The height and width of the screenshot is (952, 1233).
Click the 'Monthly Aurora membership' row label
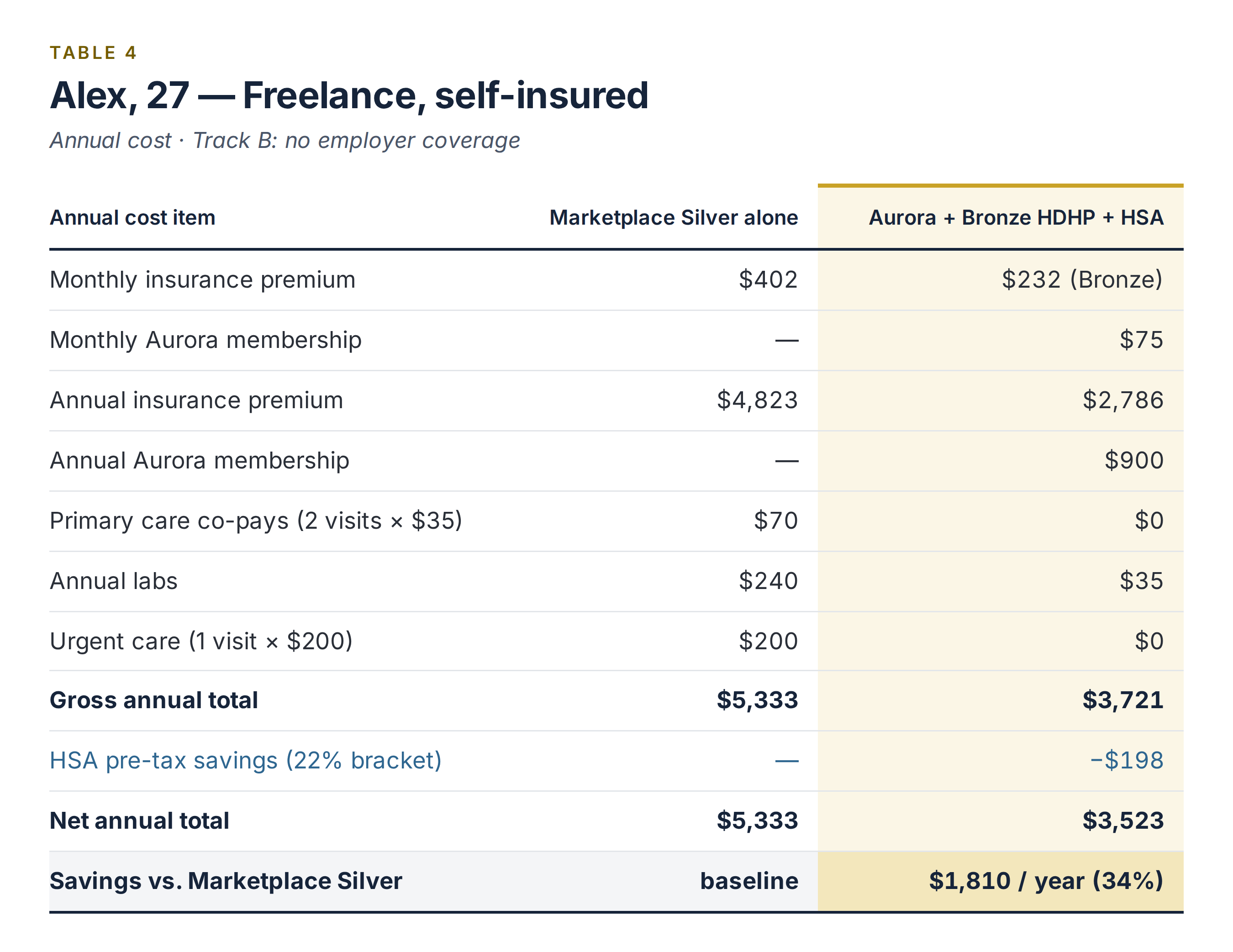tap(205, 340)
